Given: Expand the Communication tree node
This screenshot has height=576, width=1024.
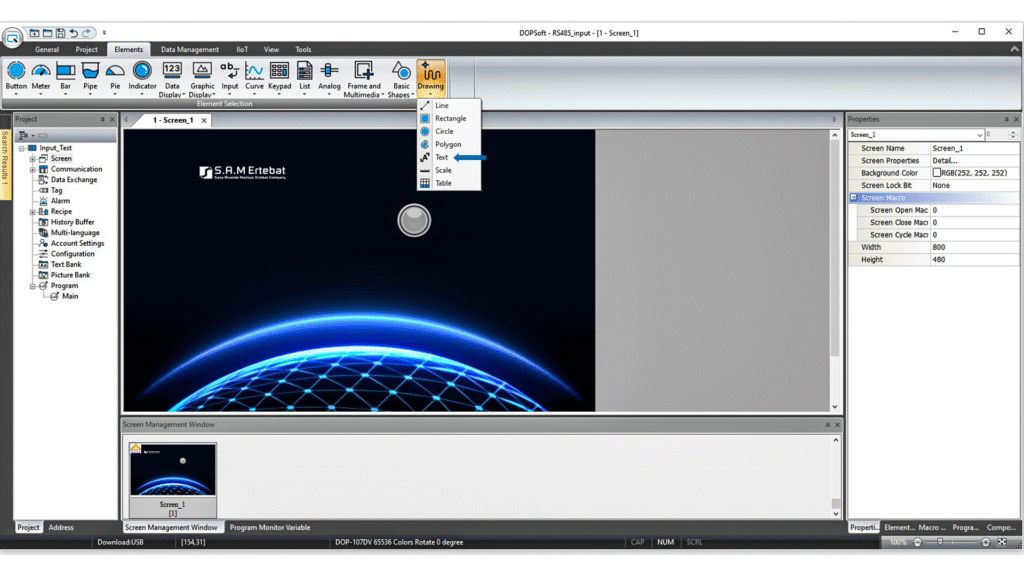Looking at the screenshot, I should click(x=32, y=170).
